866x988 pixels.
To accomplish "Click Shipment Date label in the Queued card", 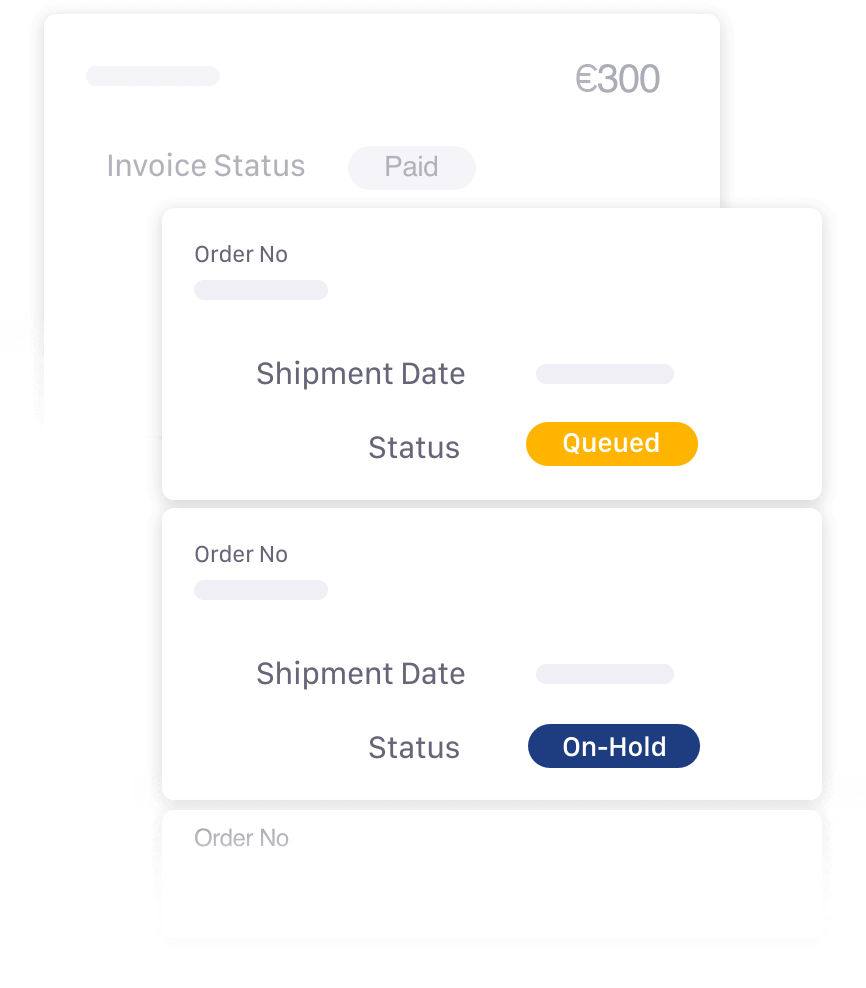I will 360,374.
